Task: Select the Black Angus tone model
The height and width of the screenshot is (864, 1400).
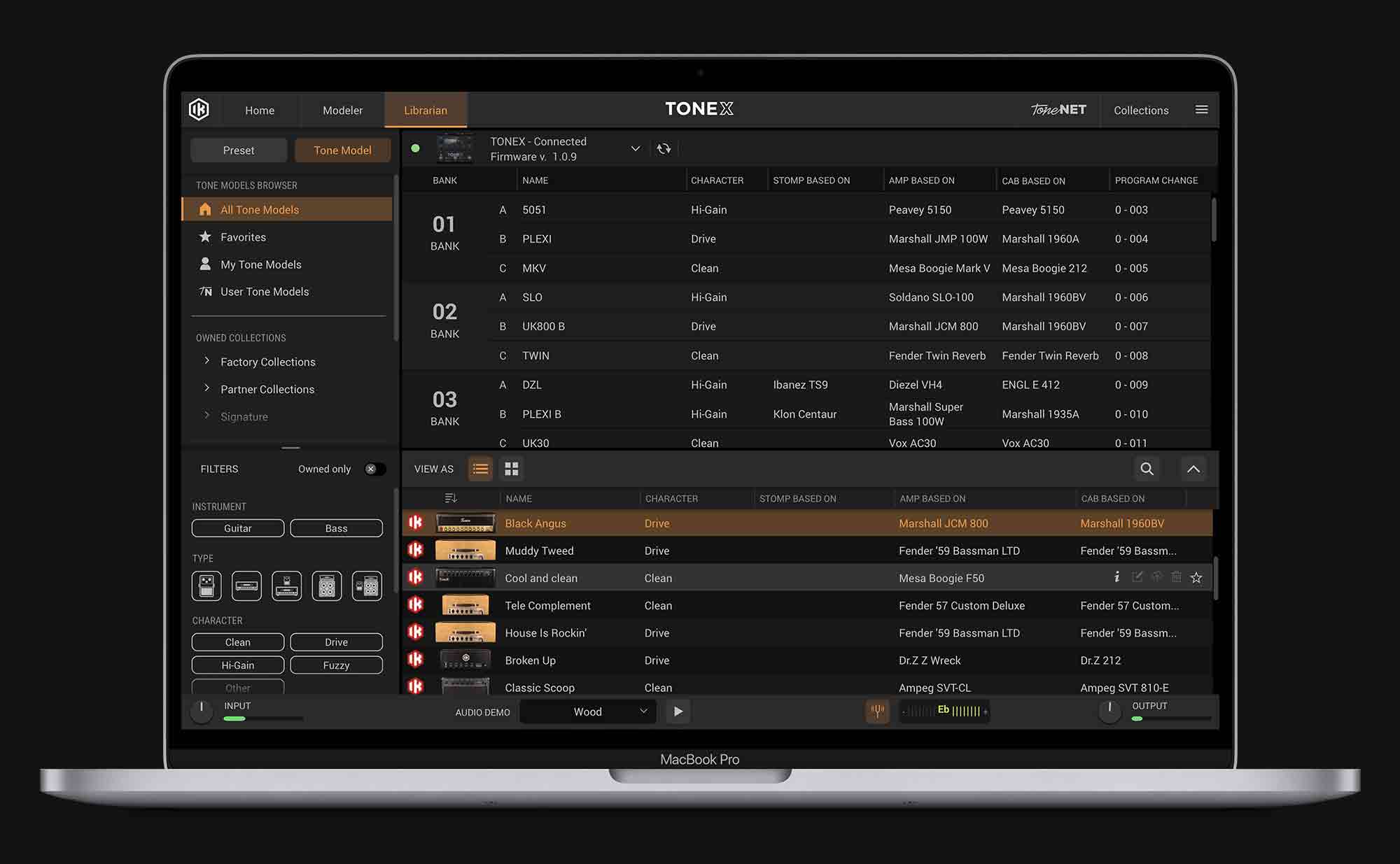Action: tap(807, 523)
